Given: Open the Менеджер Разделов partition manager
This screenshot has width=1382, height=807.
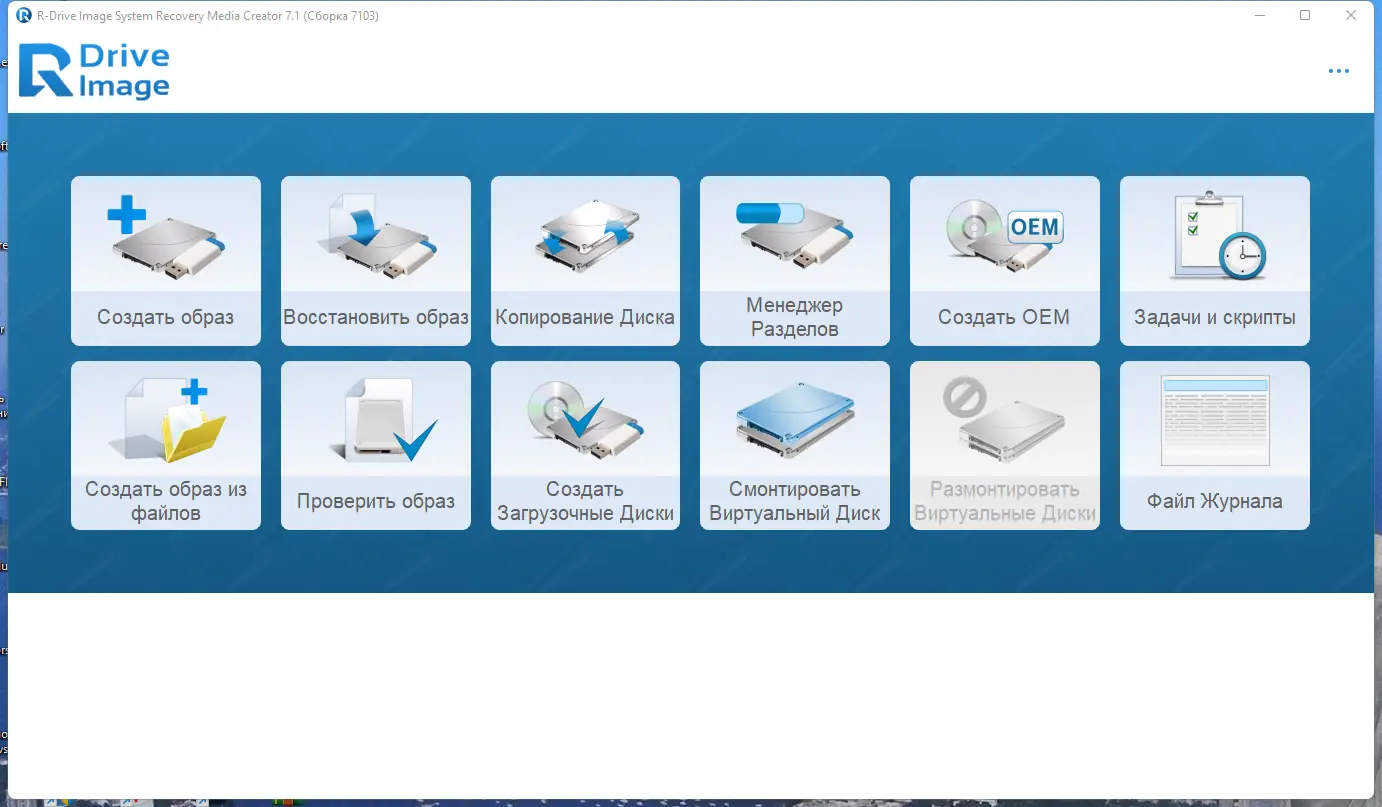Looking at the screenshot, I should pyautogui.click(x=794, y=260).
